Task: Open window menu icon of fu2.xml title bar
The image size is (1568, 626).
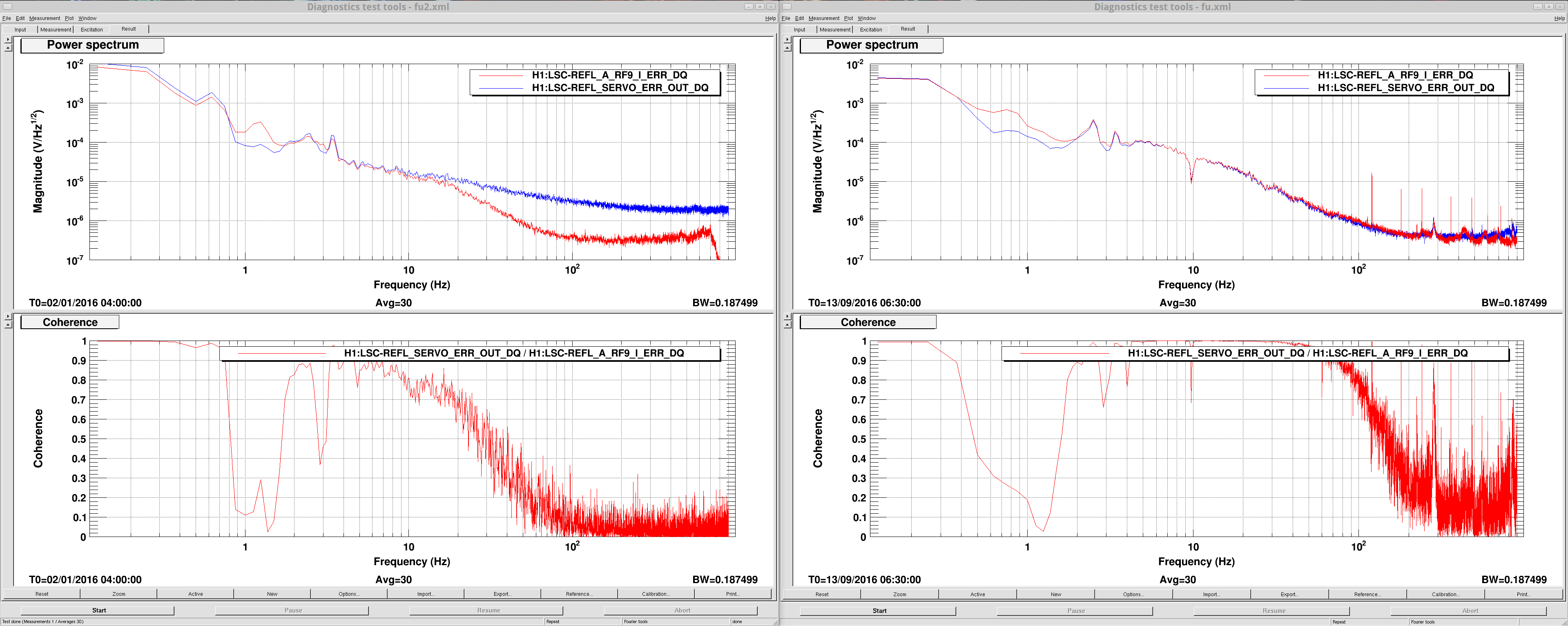Action: click(x=8, y=7)
